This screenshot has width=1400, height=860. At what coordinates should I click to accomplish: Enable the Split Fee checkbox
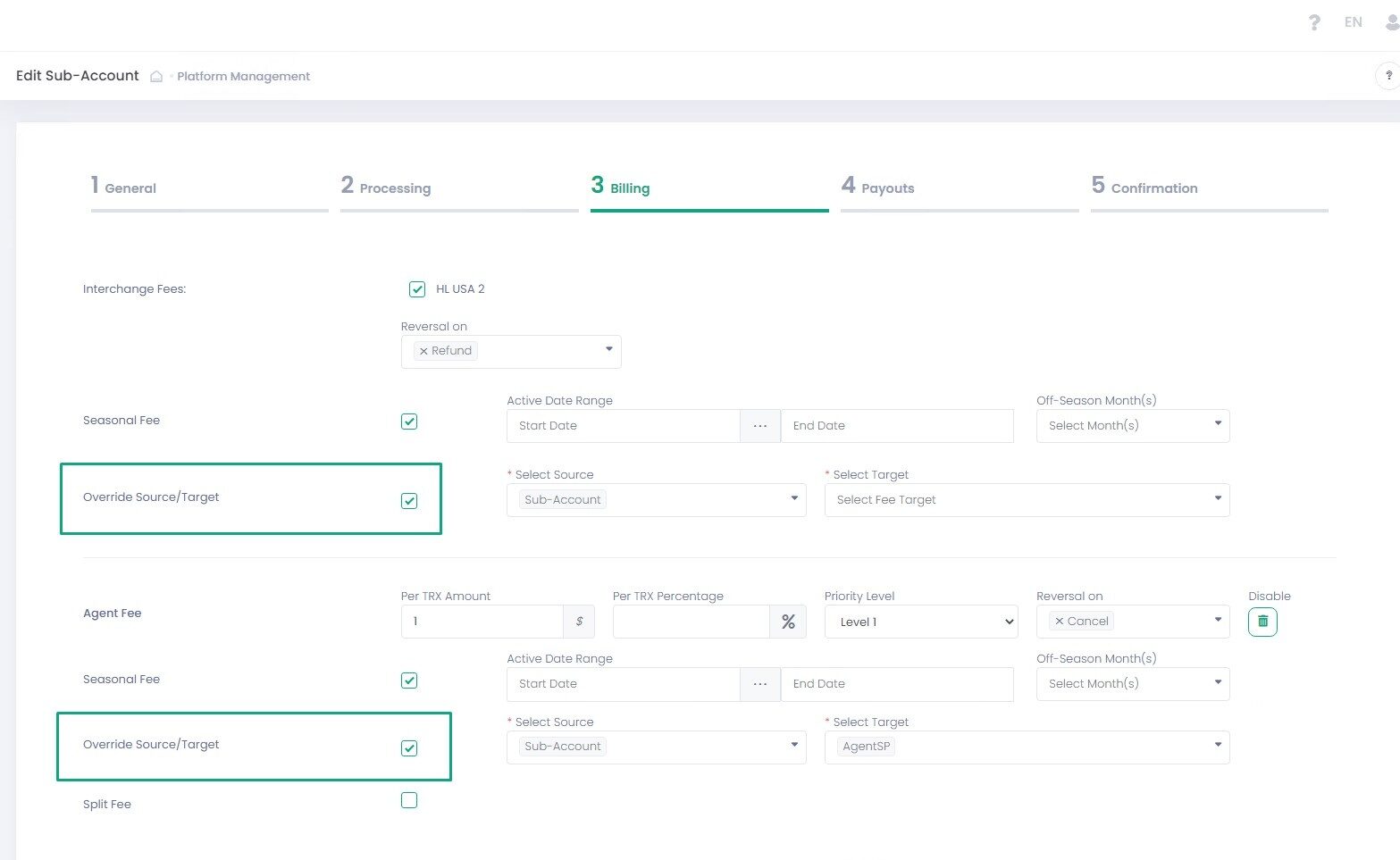coord(409,800)
